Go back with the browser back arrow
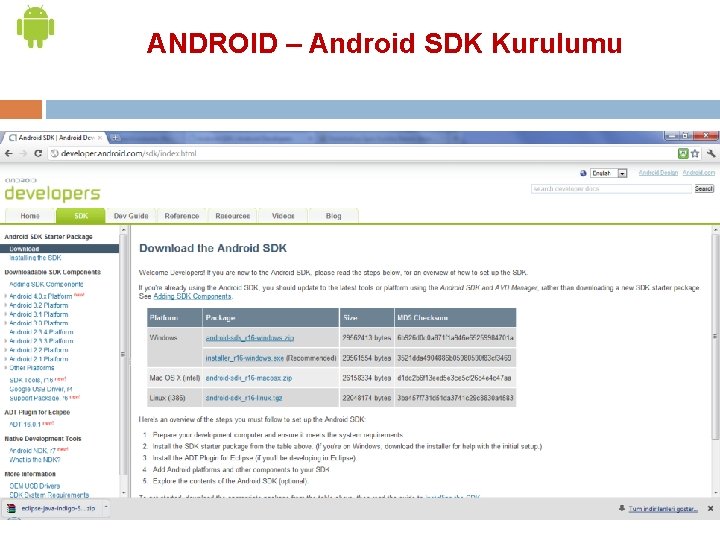720x540 pixels. (9, 153)
